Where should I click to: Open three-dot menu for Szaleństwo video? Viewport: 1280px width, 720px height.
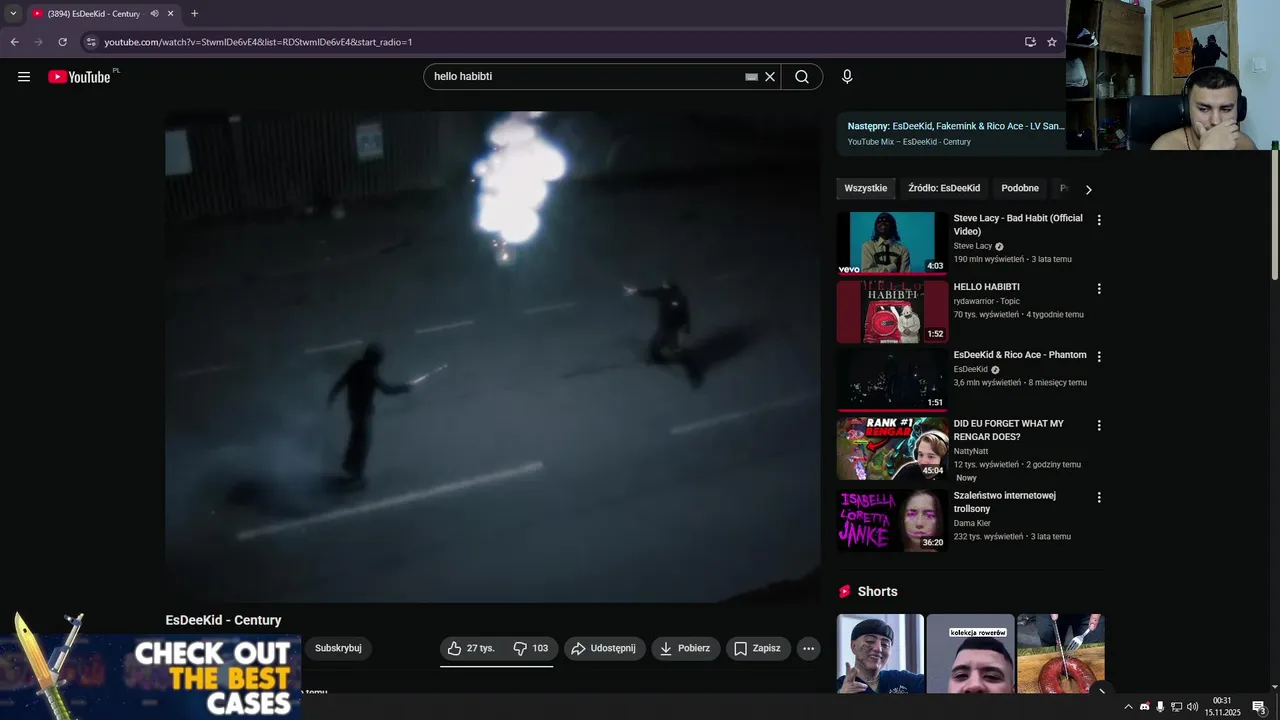point(1099,497)
